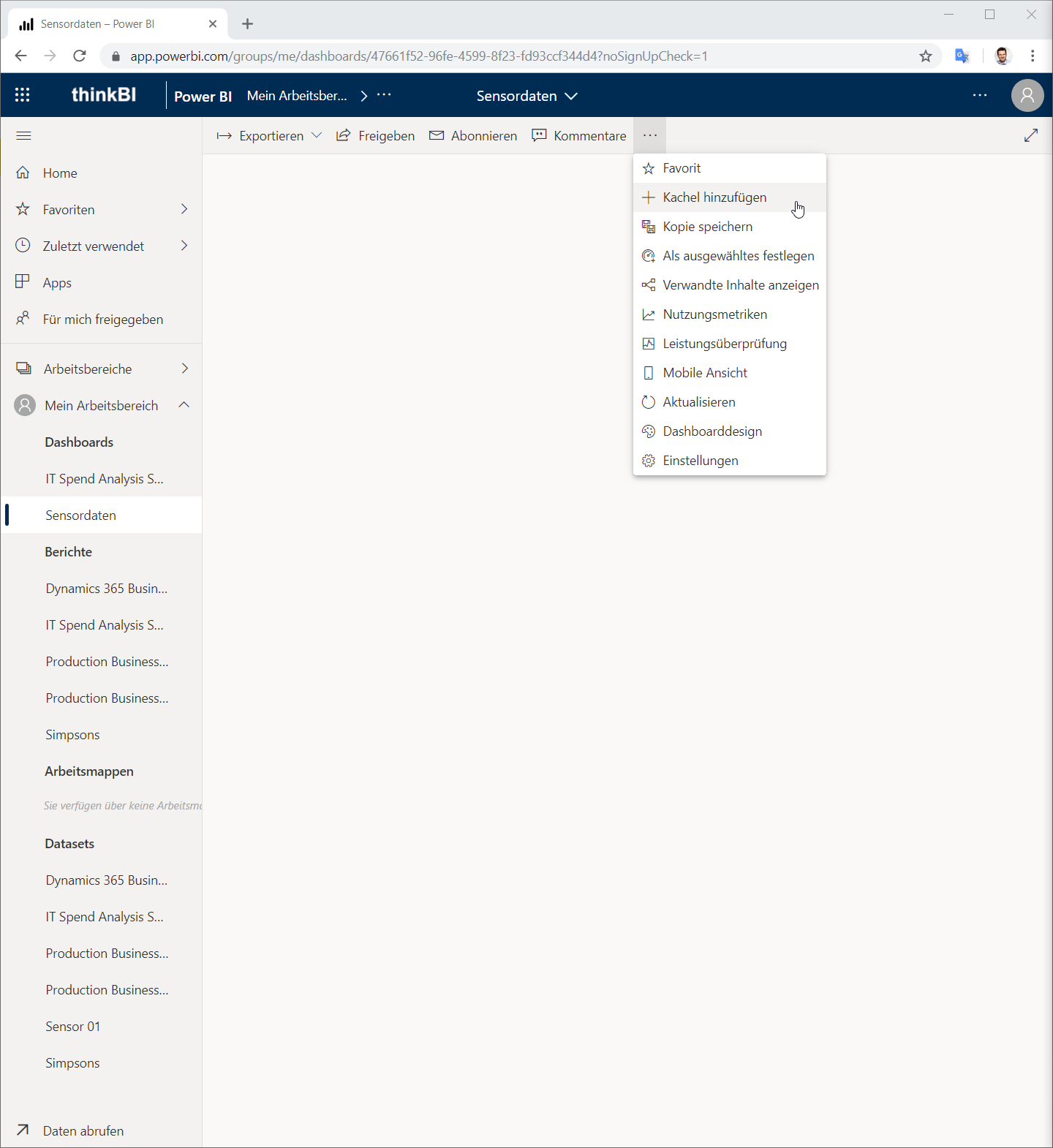Click the Arbeitsbereiche workspaces icon
Screen dimensions: 1053x1148
pyautogui.click(x=23, y=369)
